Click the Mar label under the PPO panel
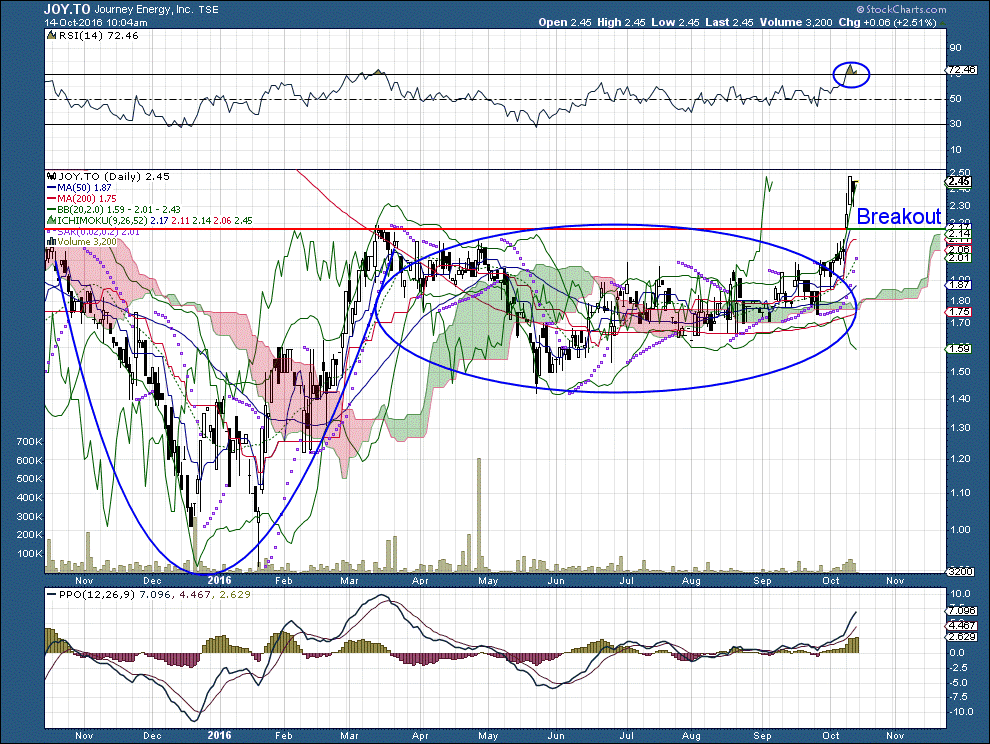 click(349, 736)
